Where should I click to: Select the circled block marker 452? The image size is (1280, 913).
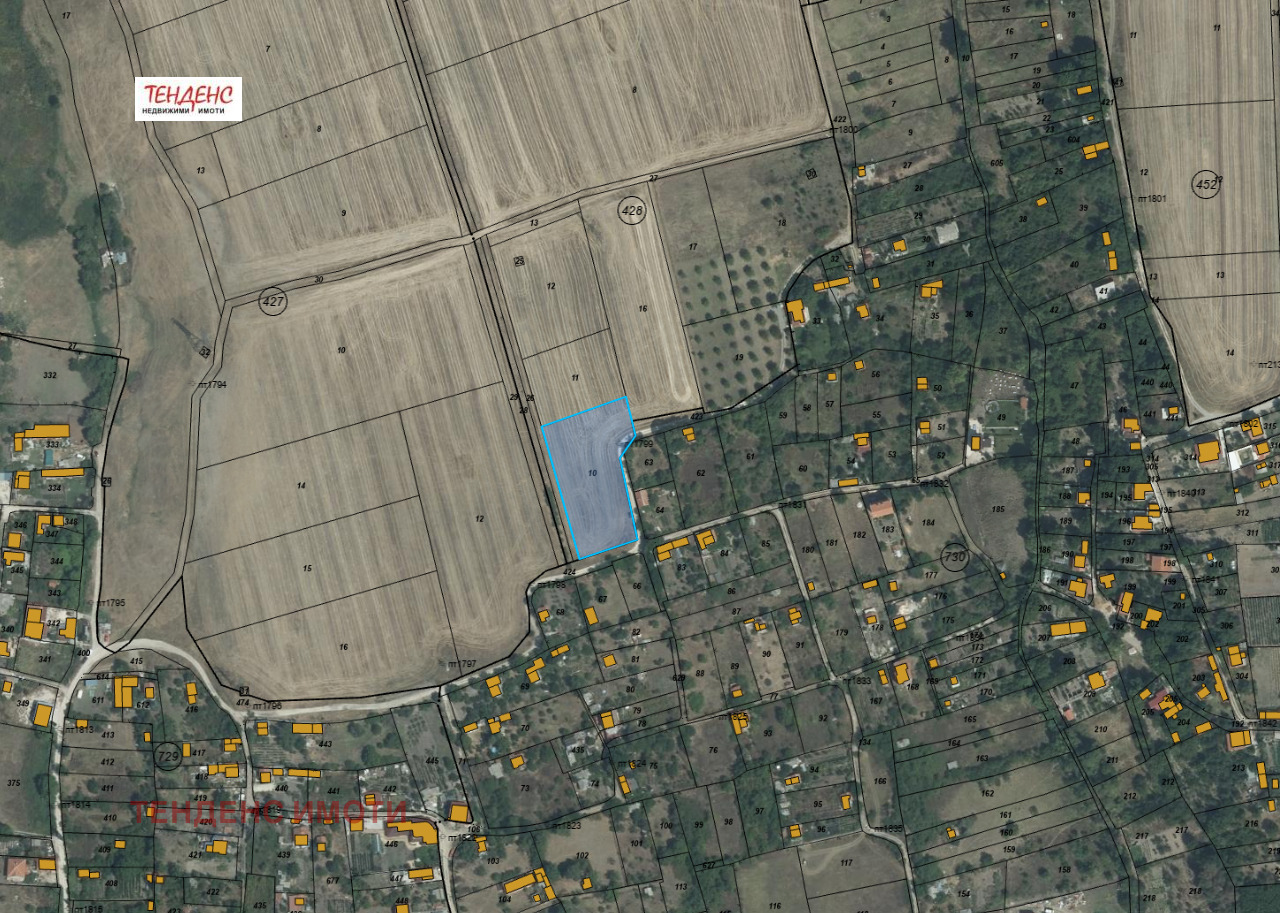1207,184
